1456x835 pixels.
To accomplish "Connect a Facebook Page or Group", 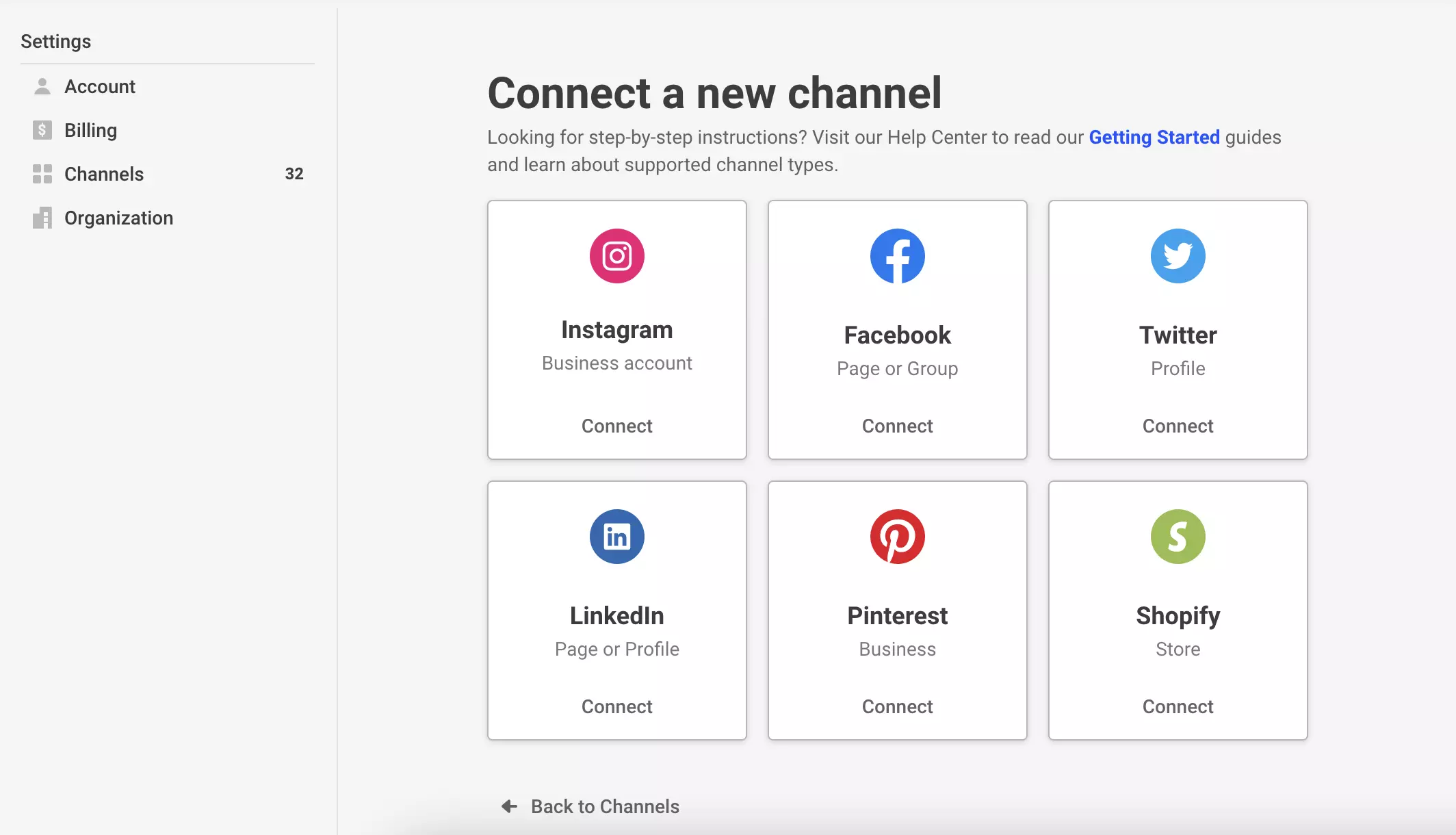I will (x=897, y=426).
